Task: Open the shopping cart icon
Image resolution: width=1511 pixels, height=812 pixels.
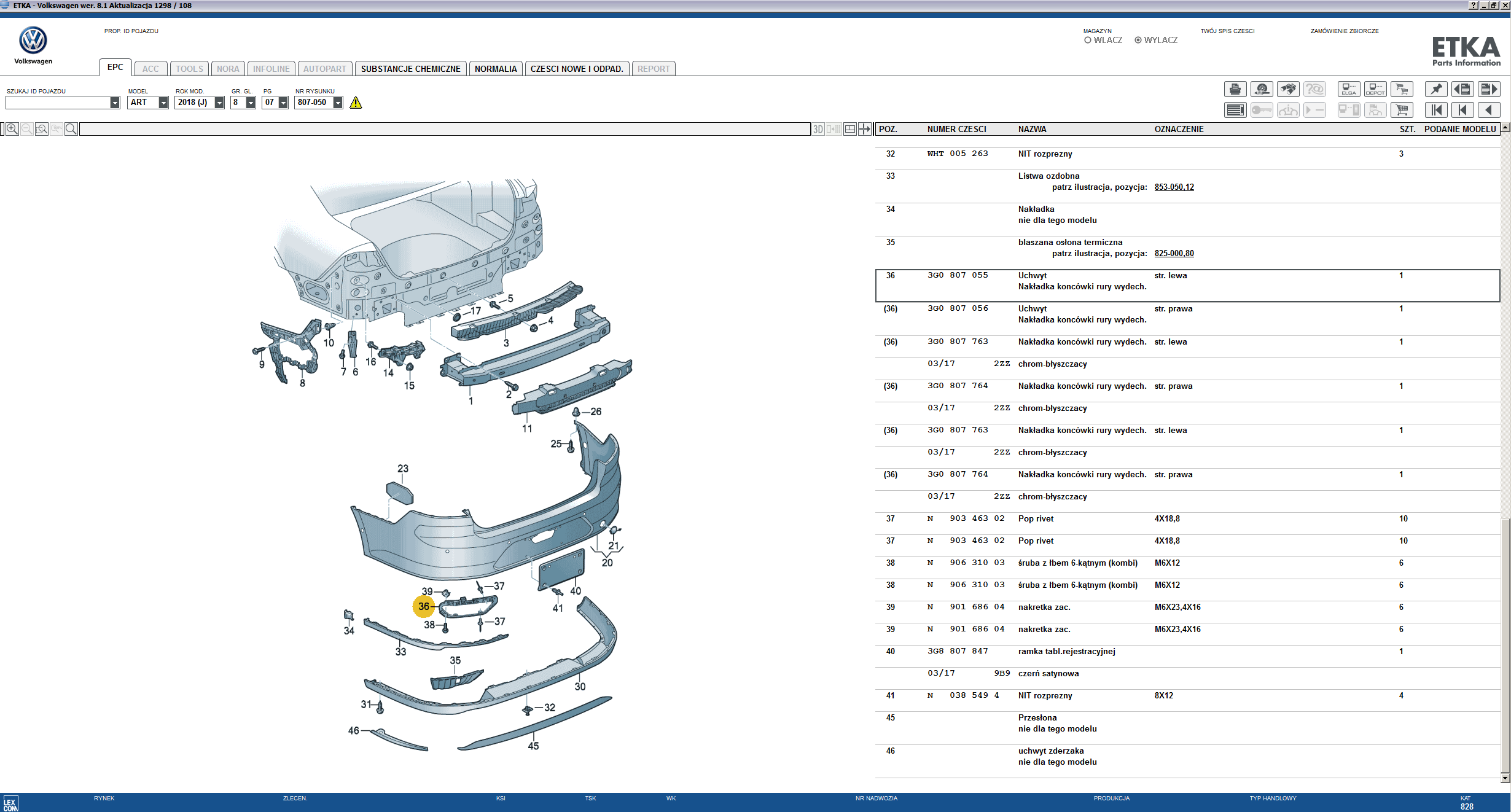Action: [x=1402, y=110]
